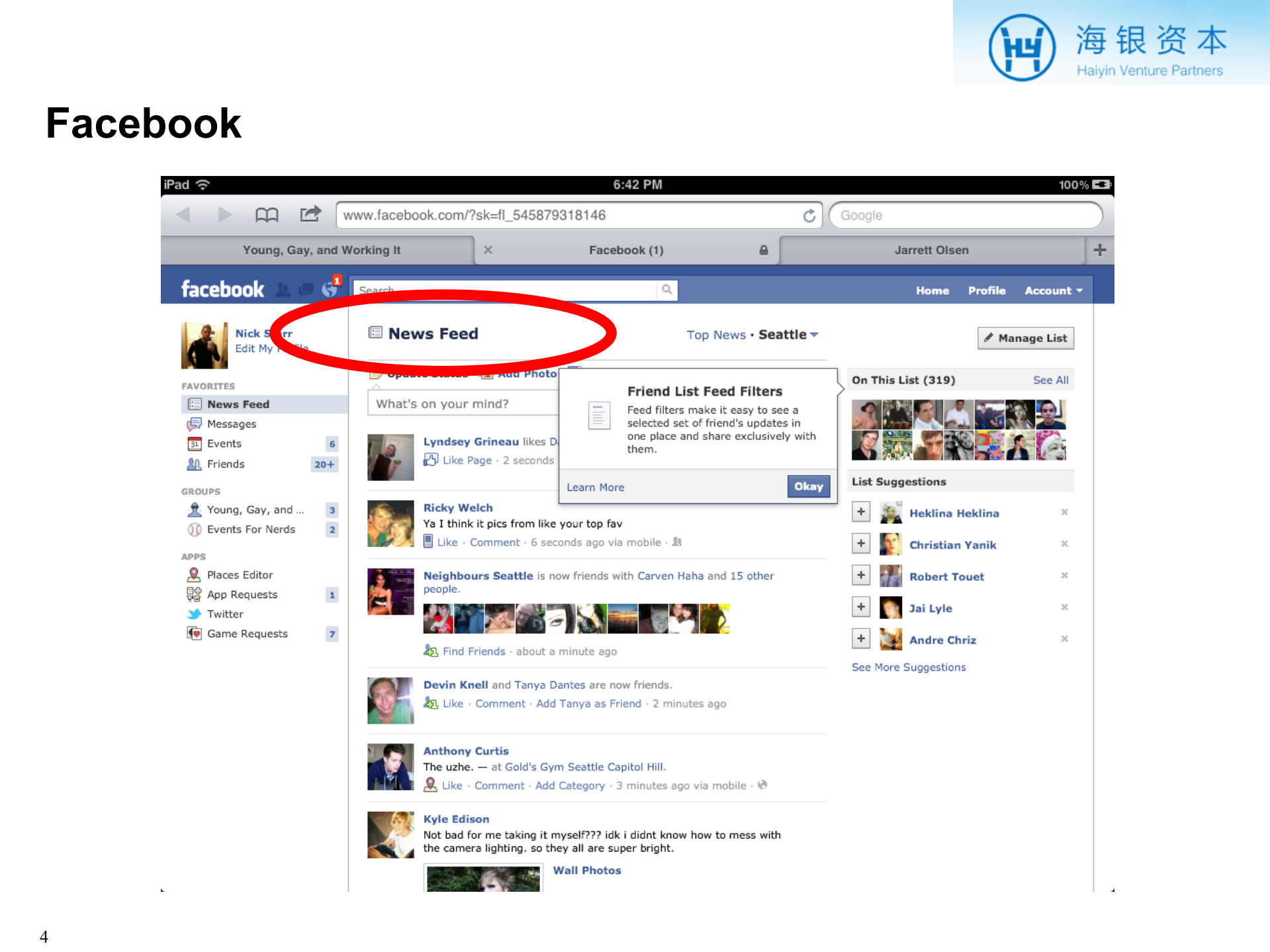This screenshot has height=952, width=1270.
Task: Open the Account dropdown menu
Action: pyautogui.click(x=1053, y=290)
